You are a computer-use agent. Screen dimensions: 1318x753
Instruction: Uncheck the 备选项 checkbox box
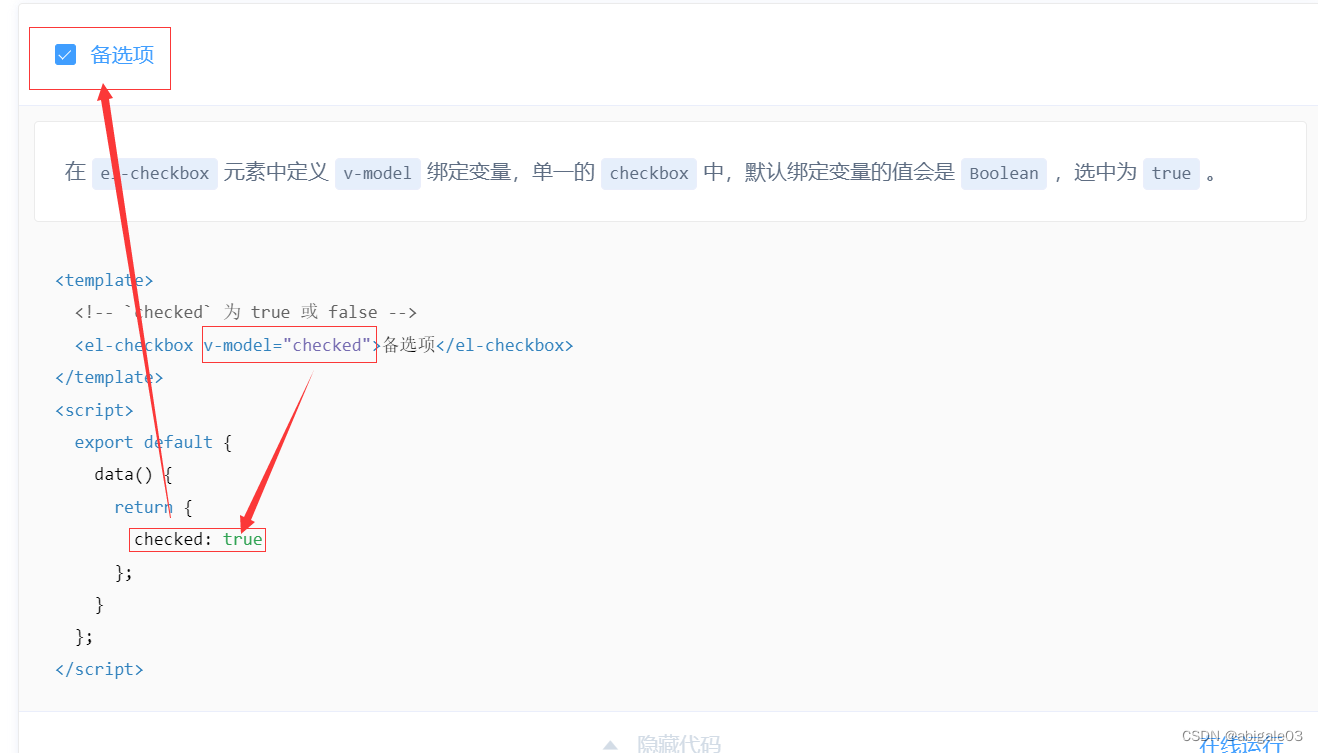(x=65, y=55)
